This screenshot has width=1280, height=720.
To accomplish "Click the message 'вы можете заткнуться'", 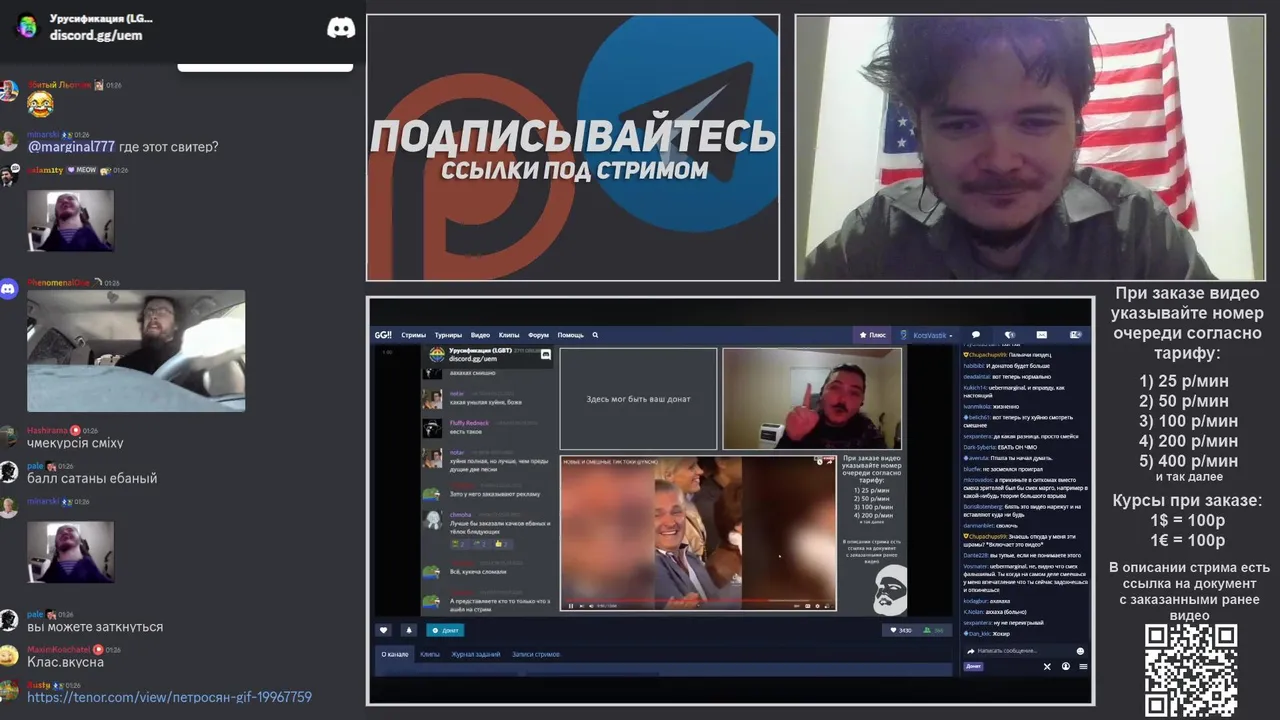I will point(95,627).
